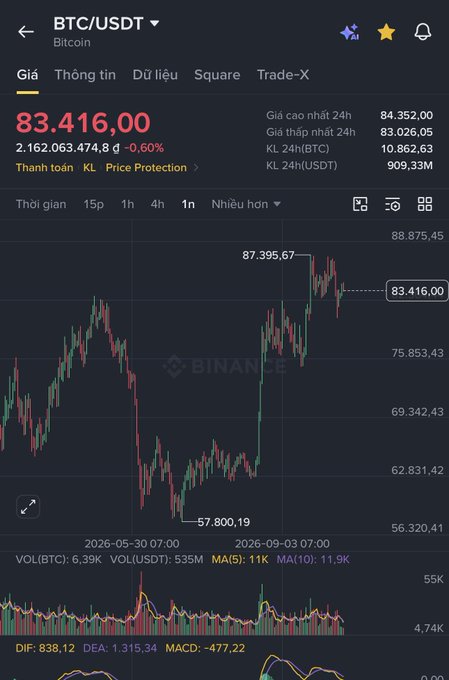Open the Dữ liệu tab
This screenshot has width=449, height=680.
(x=155, y=75)
